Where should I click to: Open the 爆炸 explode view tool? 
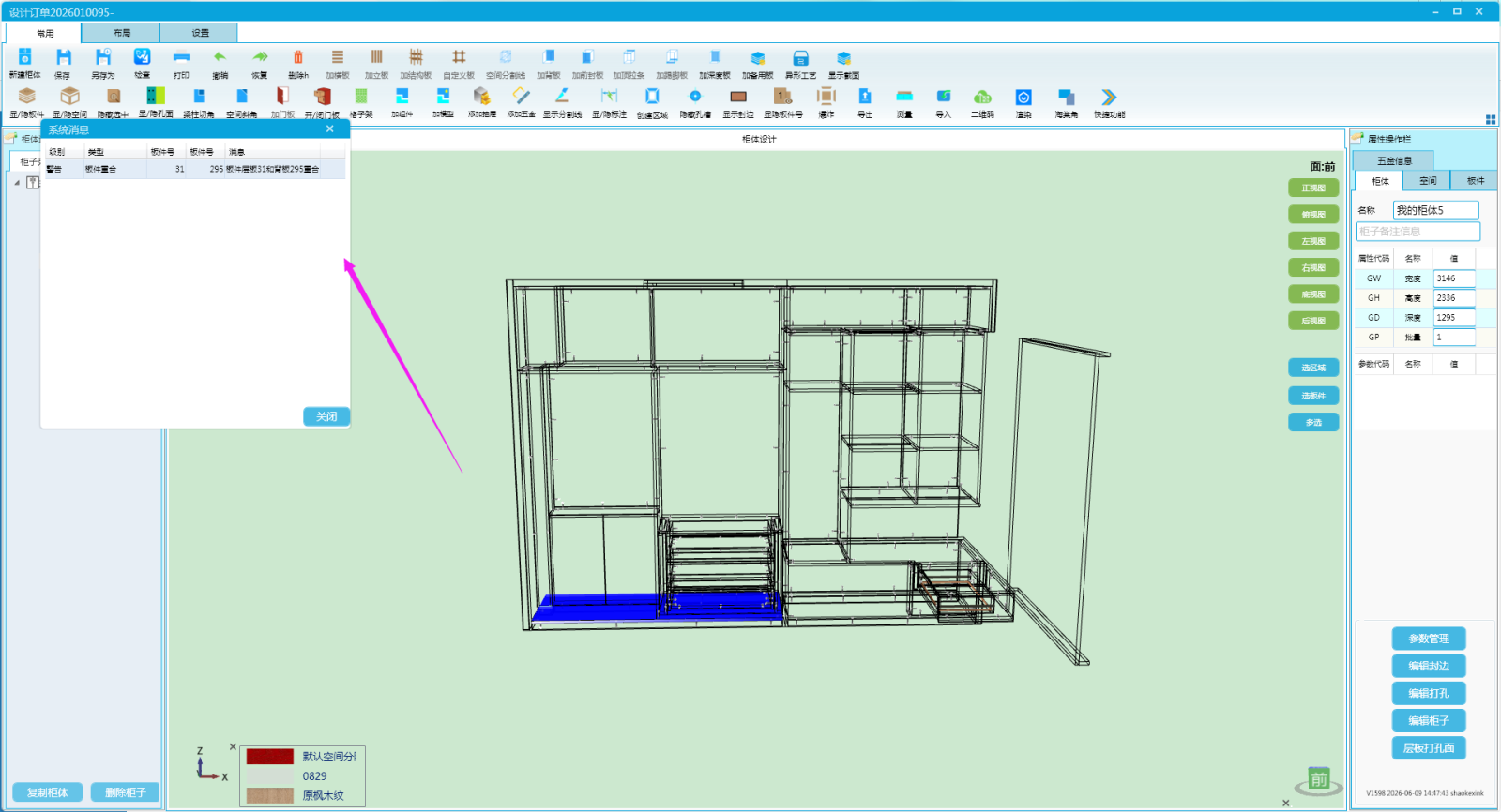coord(826,102)
